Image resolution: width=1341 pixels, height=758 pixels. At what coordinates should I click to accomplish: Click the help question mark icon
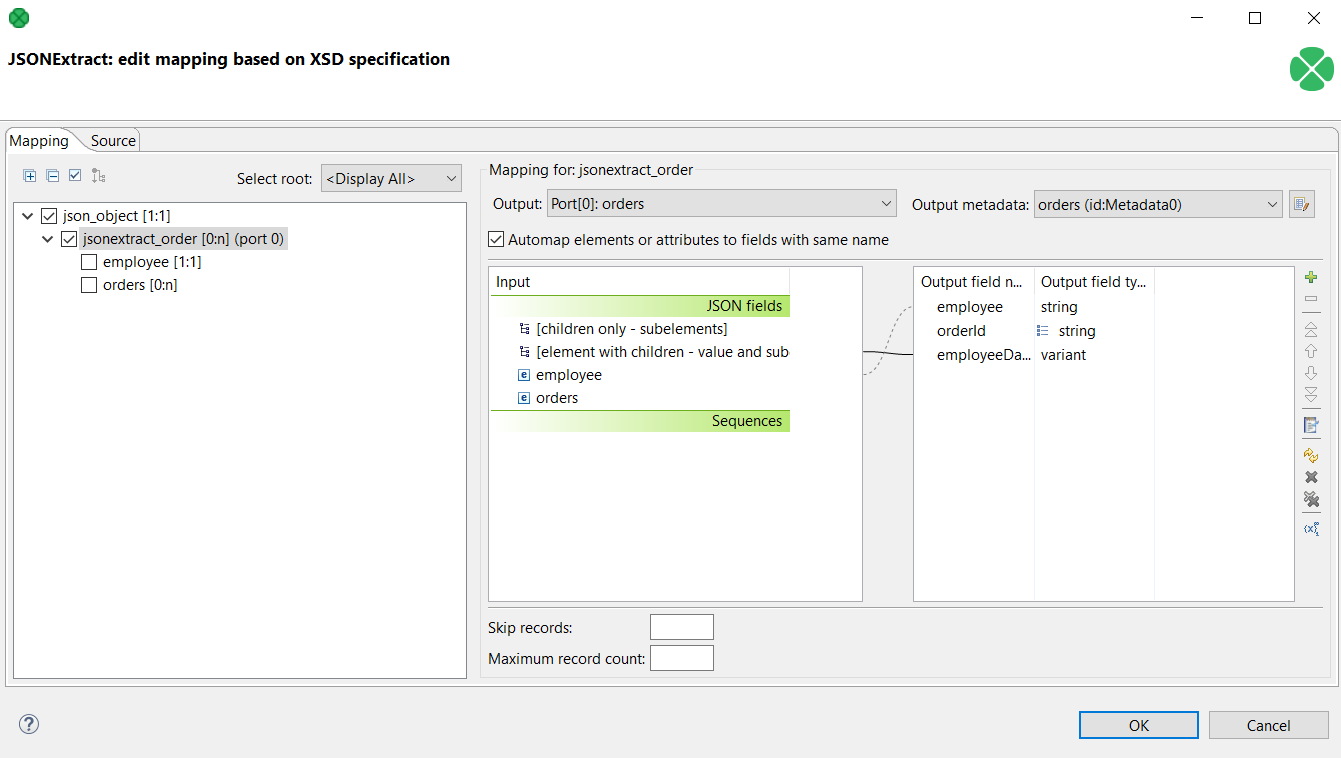click(28, 724)
